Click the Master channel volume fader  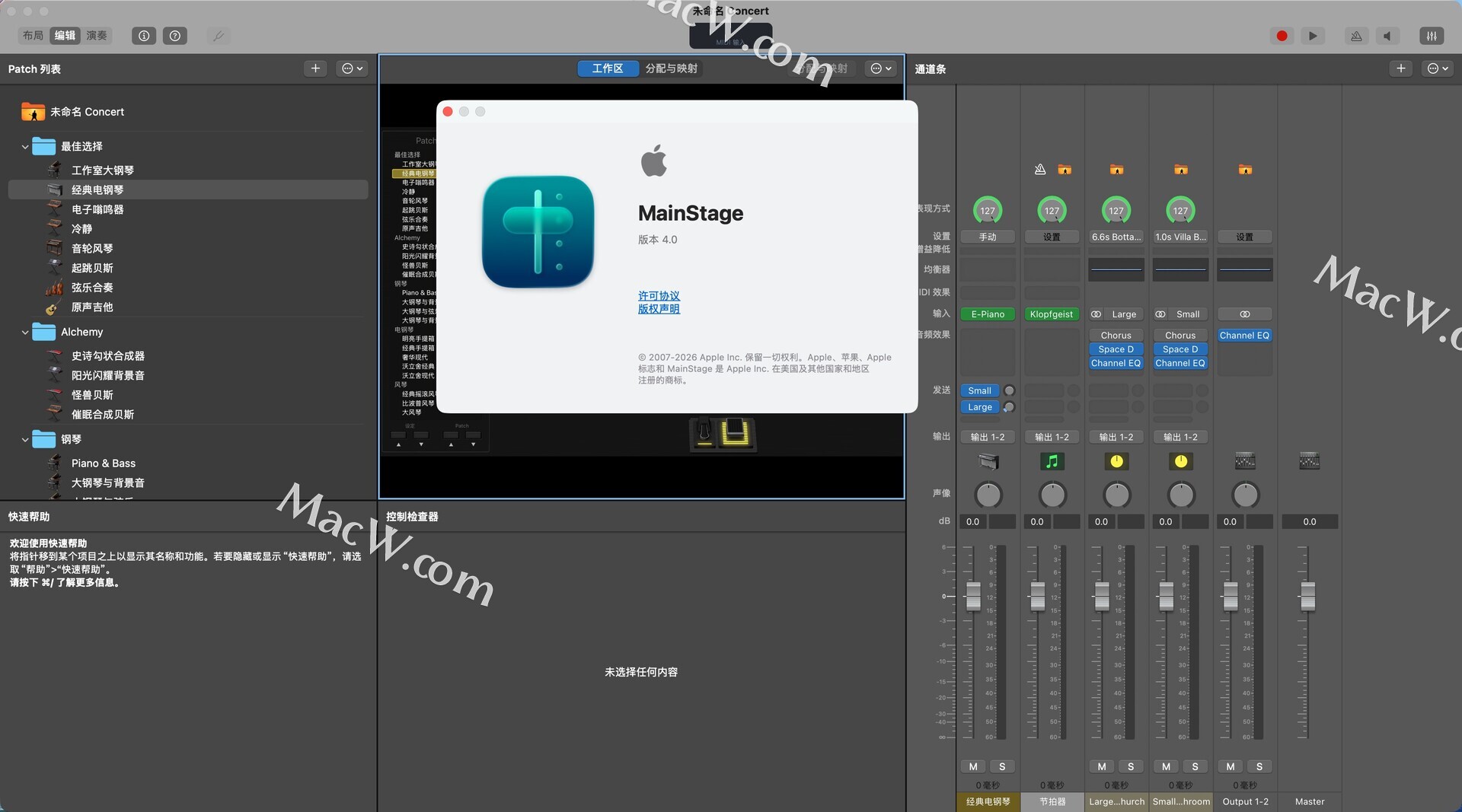[1307, 595]
